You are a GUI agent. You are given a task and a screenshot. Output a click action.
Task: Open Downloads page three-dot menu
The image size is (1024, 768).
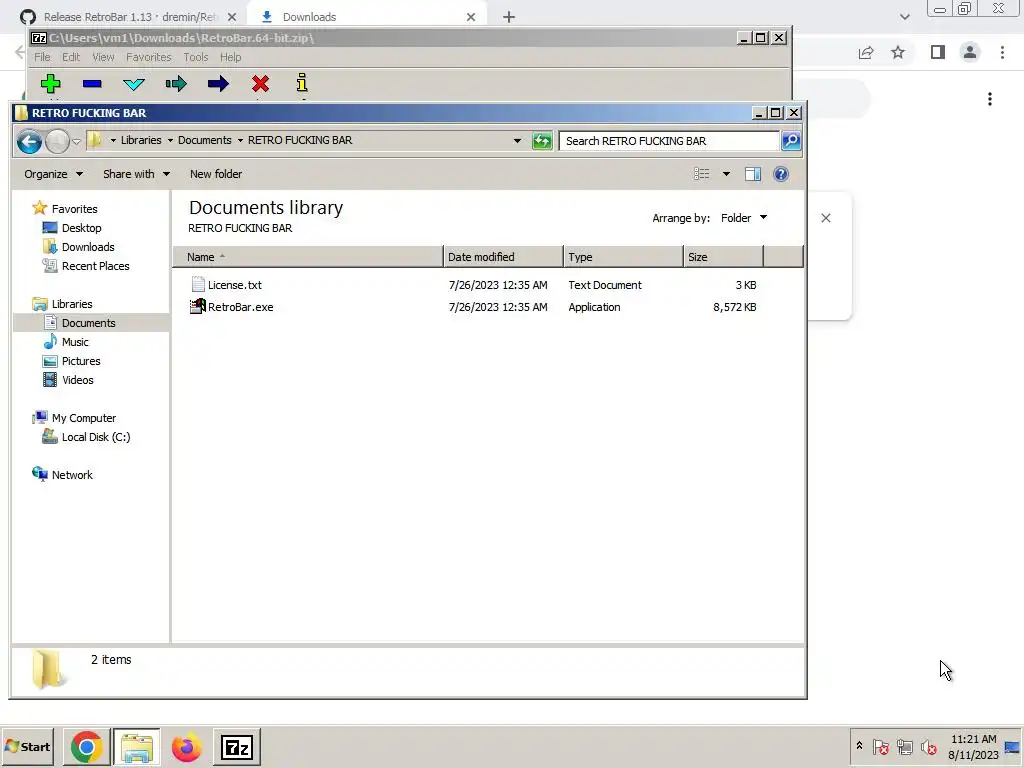coord(990,99)
